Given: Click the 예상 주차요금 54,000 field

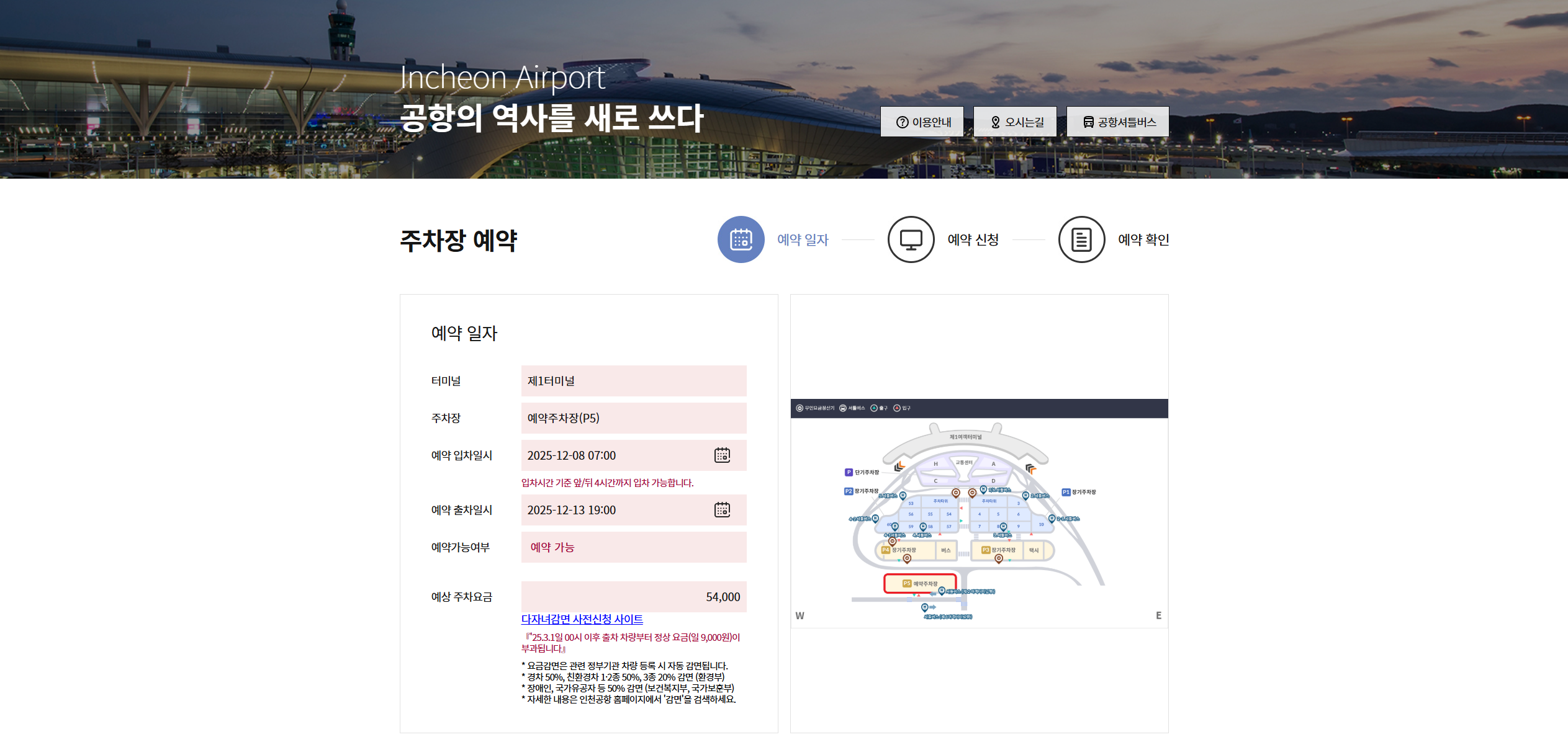Looking at the screenshot, I should pyautogui.click(x=633, y=597).
